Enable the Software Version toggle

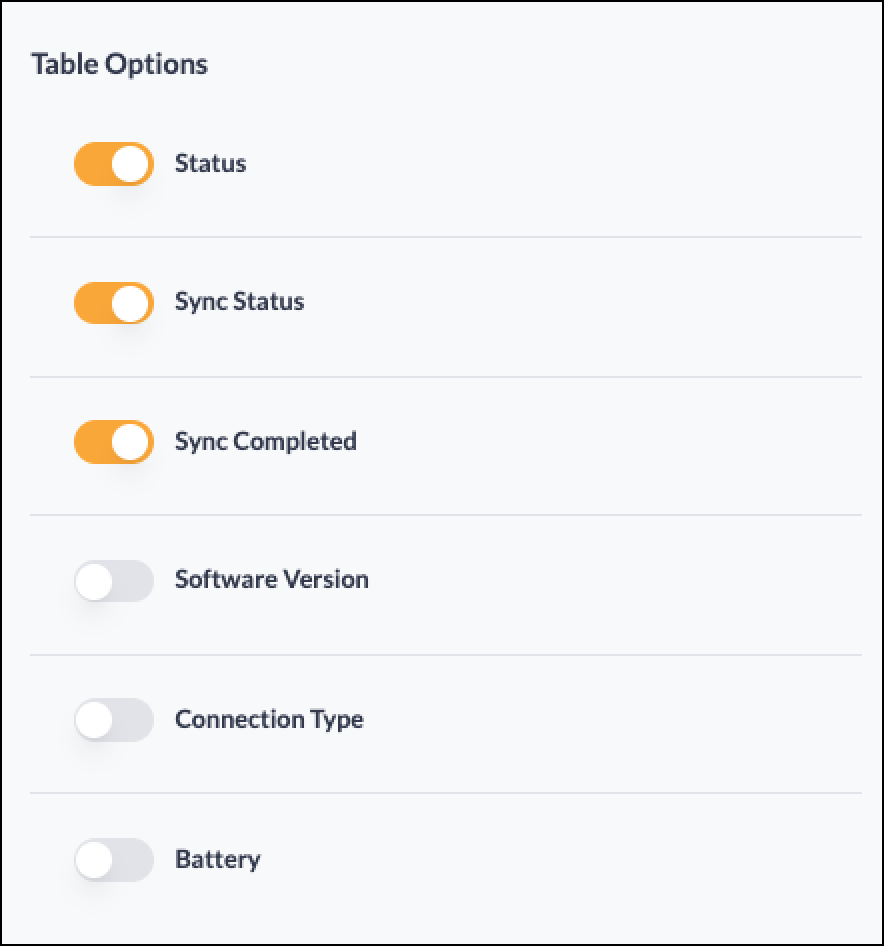pyautogui.click(x=114, y=581)
